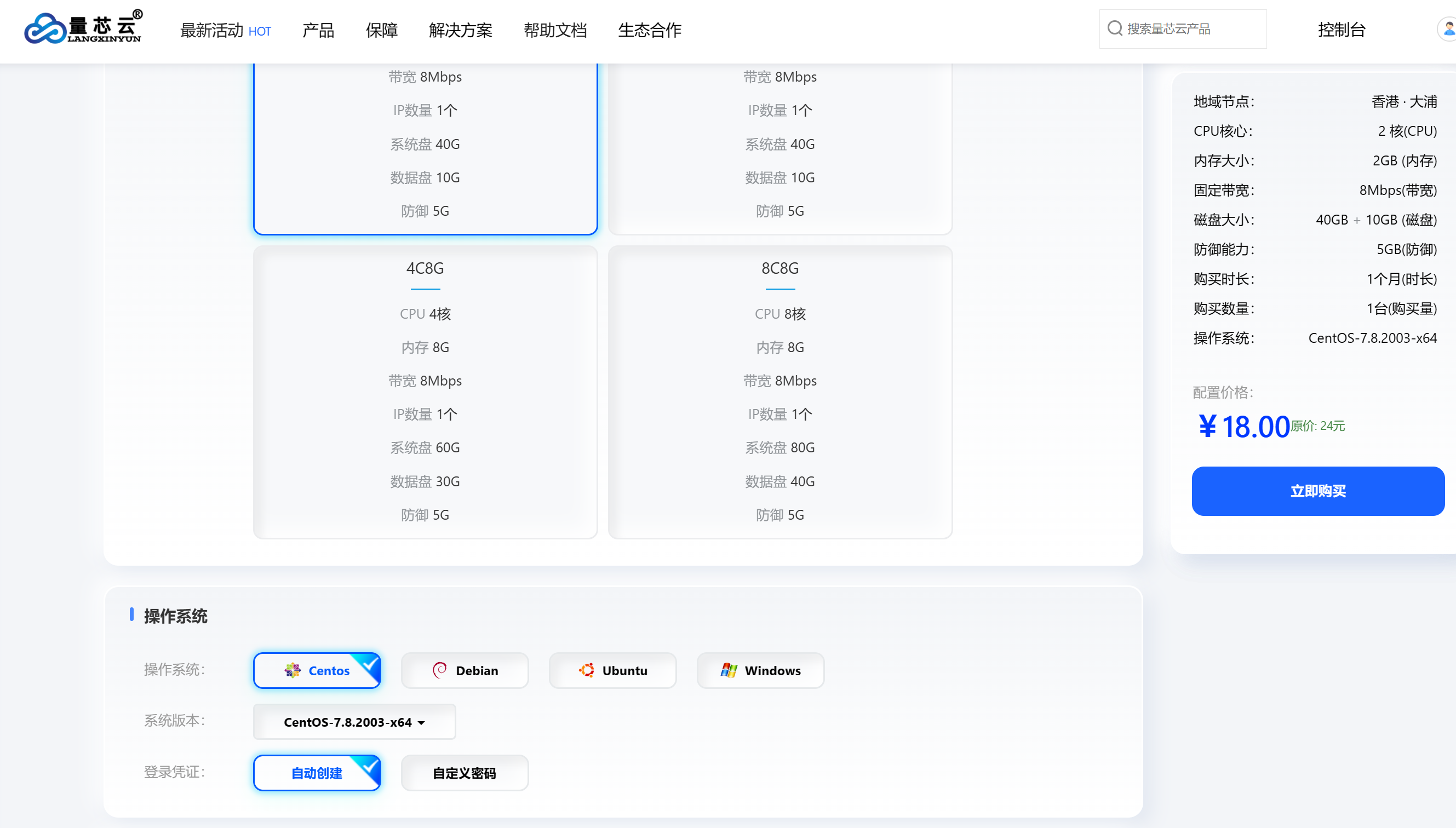Open the 生态合作 menu item

pos(649,30)
